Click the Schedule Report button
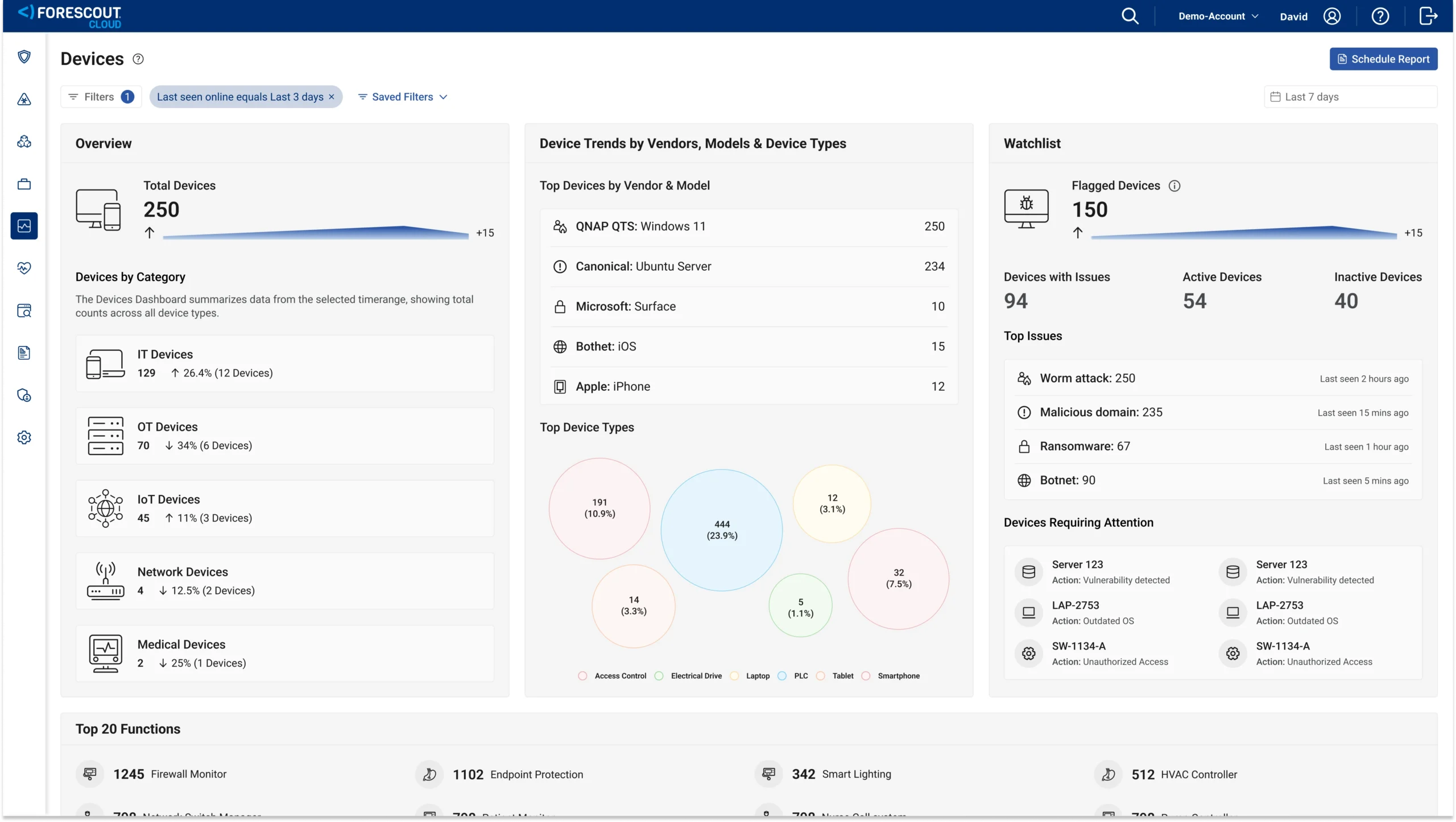This screenshot has height=822, width=1456. click(1383, 59)
